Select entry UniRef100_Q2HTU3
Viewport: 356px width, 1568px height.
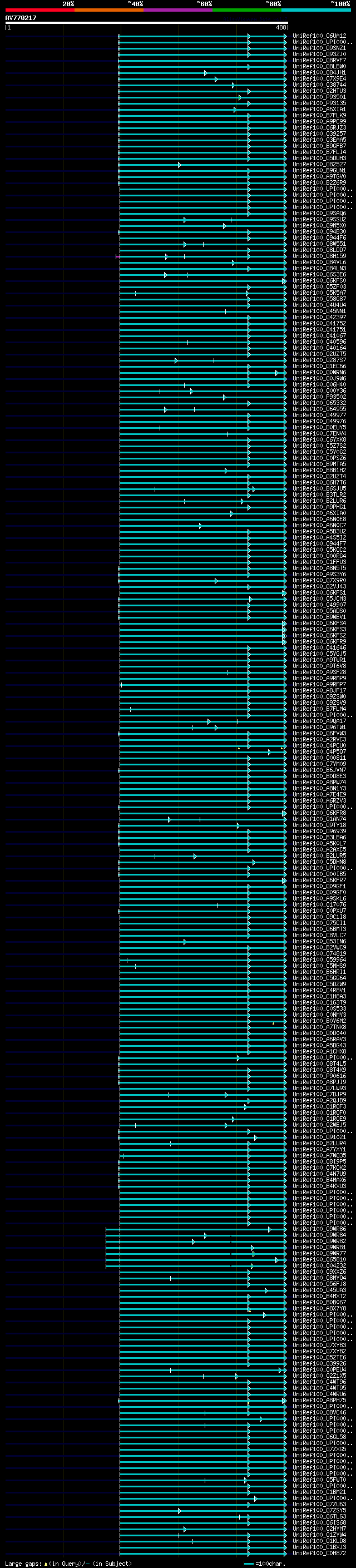click(319, 91)
